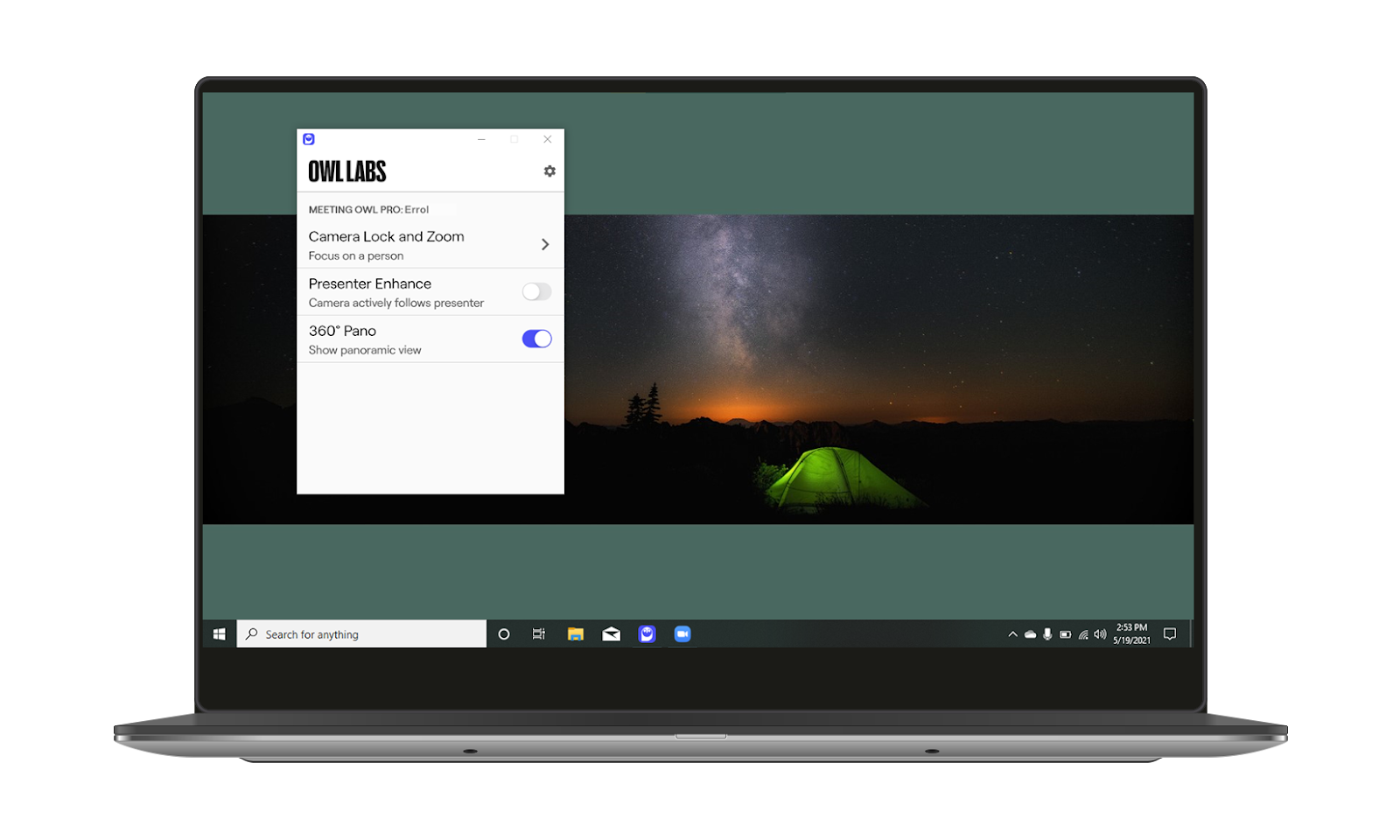Open Wi-Fi network tray icon
Viewport: 1400px width, 840px height.
coord(1083,634)
